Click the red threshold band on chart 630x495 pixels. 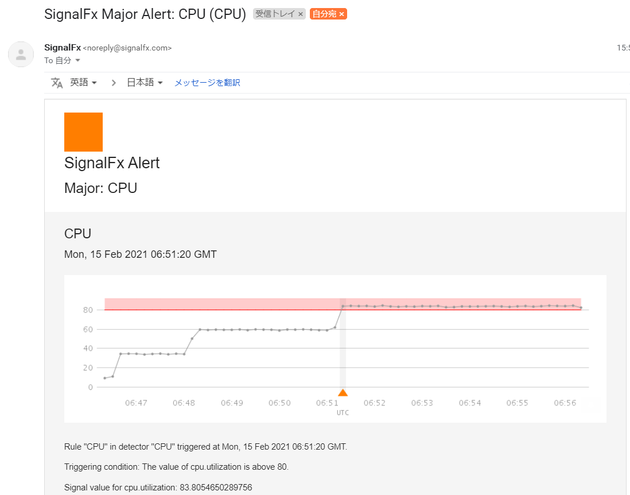[343, 304]
